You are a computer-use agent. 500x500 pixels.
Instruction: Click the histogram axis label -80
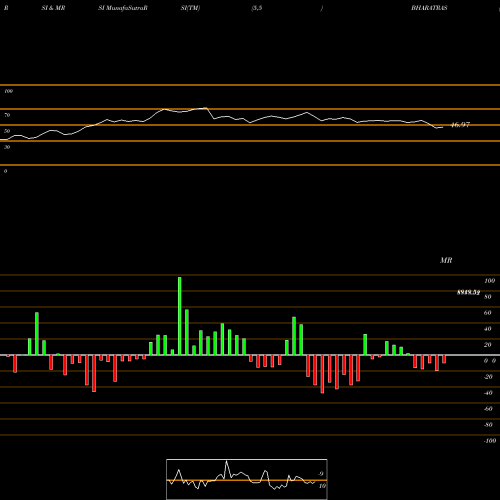point(488,425)
